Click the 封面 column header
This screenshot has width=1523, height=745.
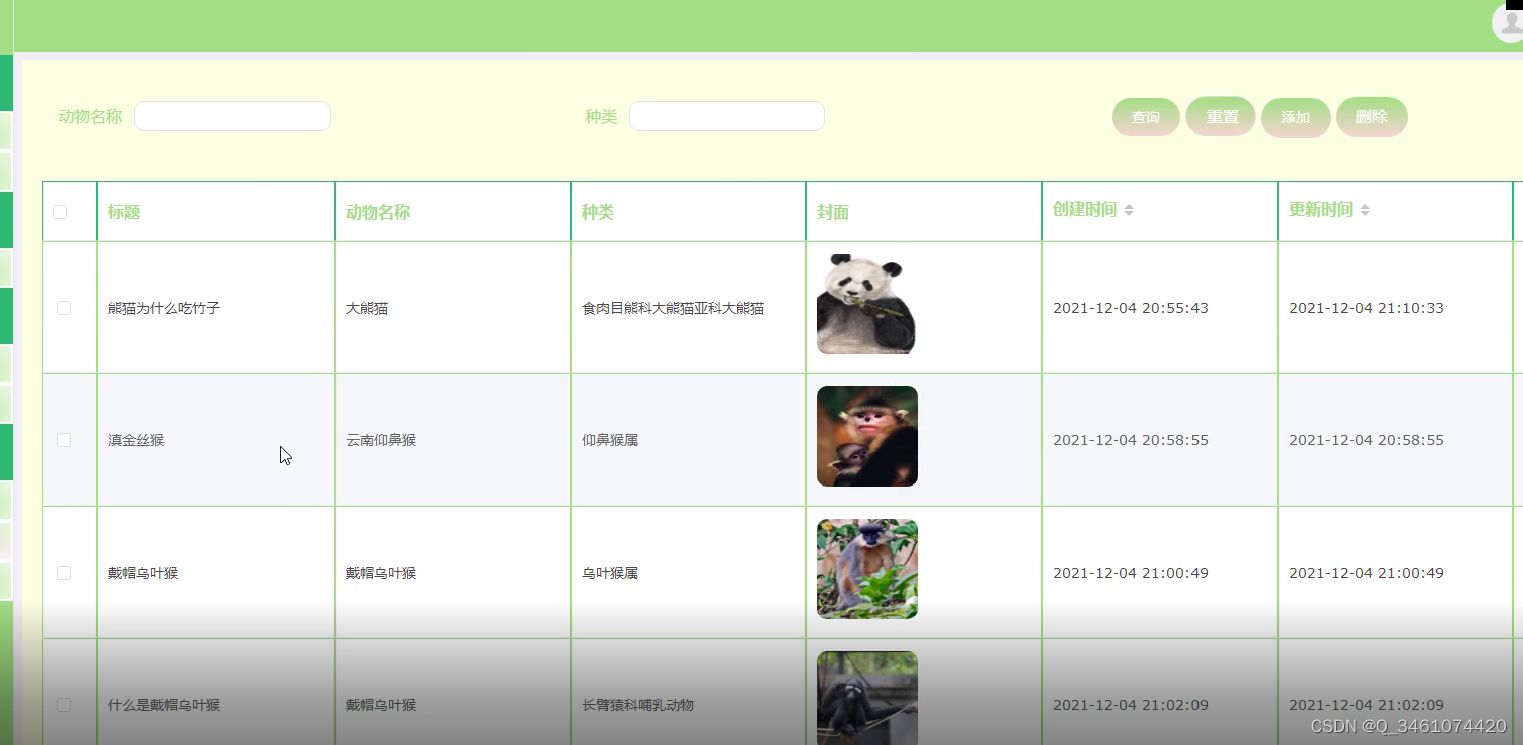pyautogui.click(x=833, y=212)
